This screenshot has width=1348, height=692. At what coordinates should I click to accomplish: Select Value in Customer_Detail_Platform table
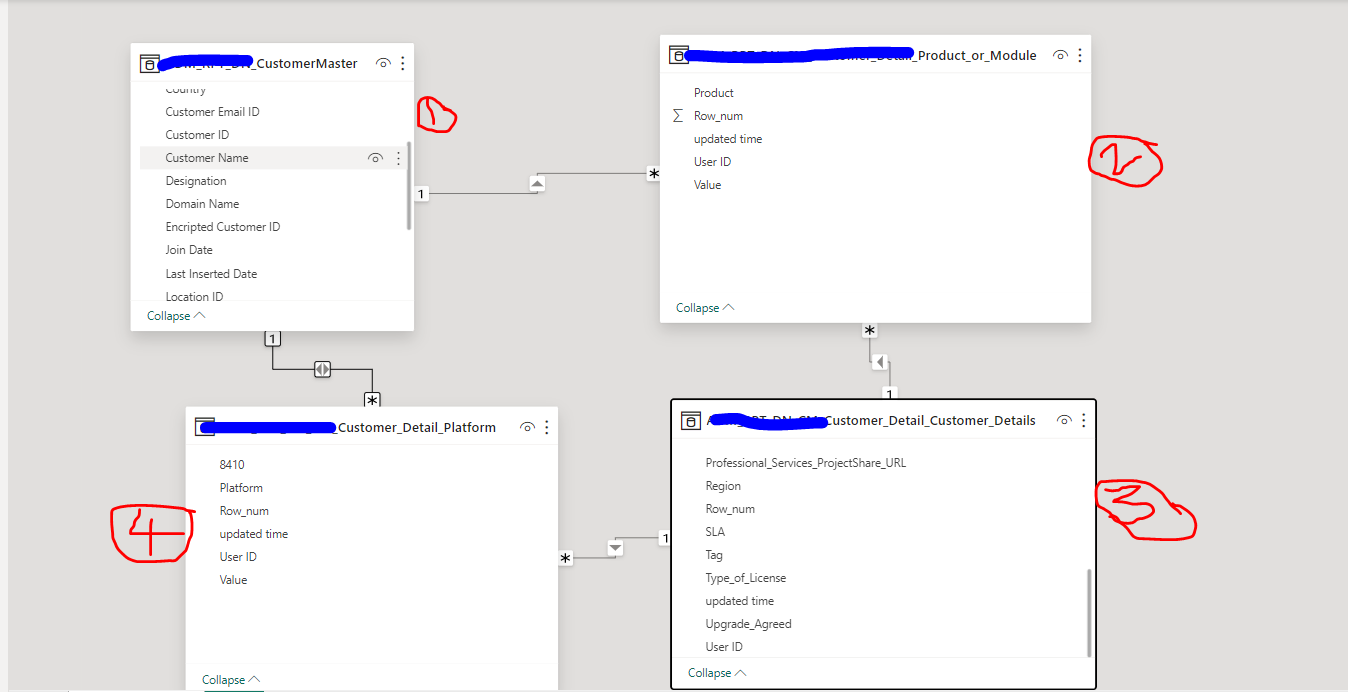click(x=233, y=580)
